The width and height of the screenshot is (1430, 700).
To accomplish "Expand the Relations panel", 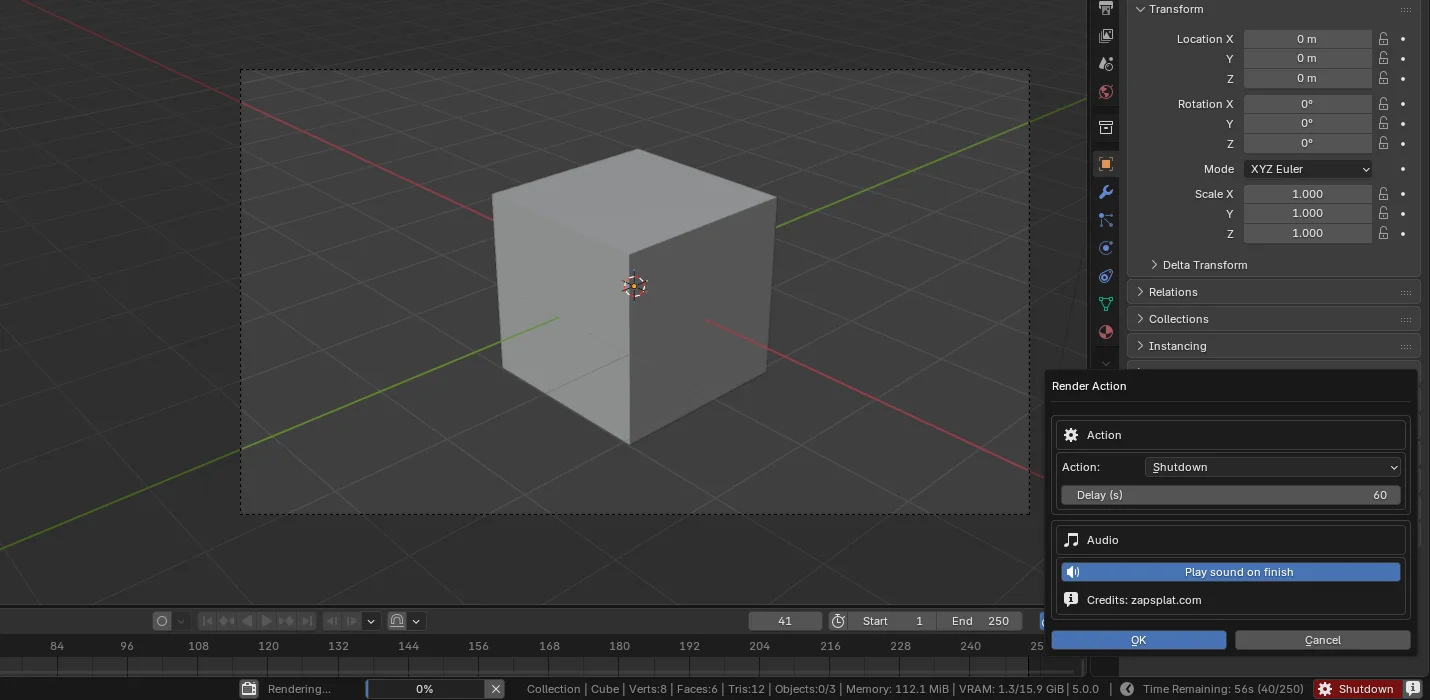I will point(1173,292).
